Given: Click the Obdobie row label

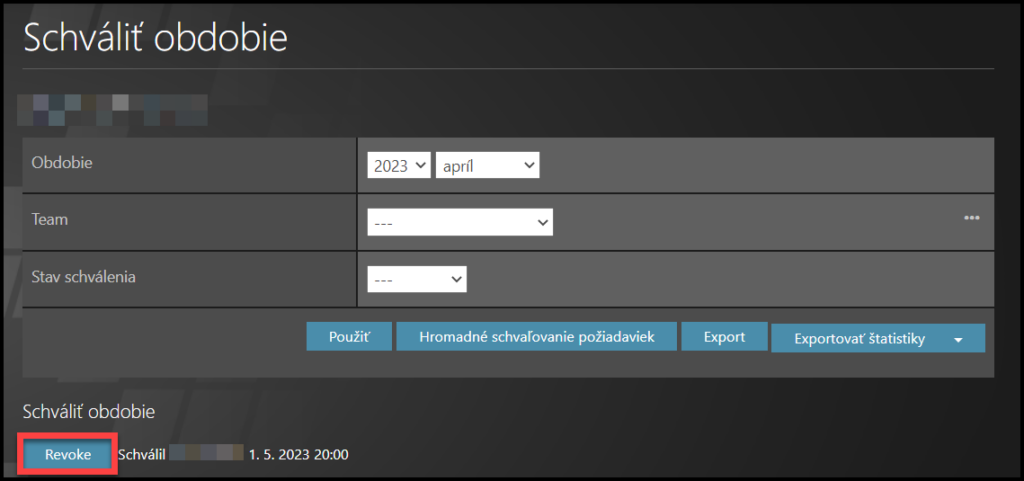Looking at the screenshot, I should click(x=62, y=163).
